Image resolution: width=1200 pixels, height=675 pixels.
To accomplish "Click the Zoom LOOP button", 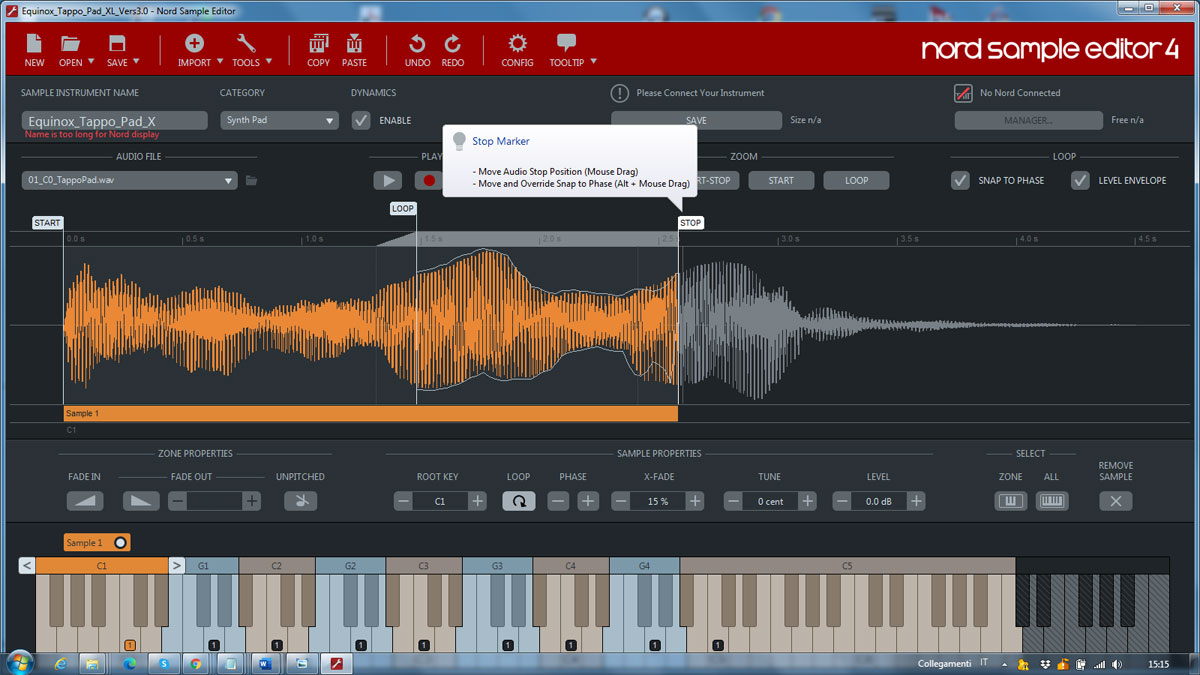I will (x=857, y=181).
